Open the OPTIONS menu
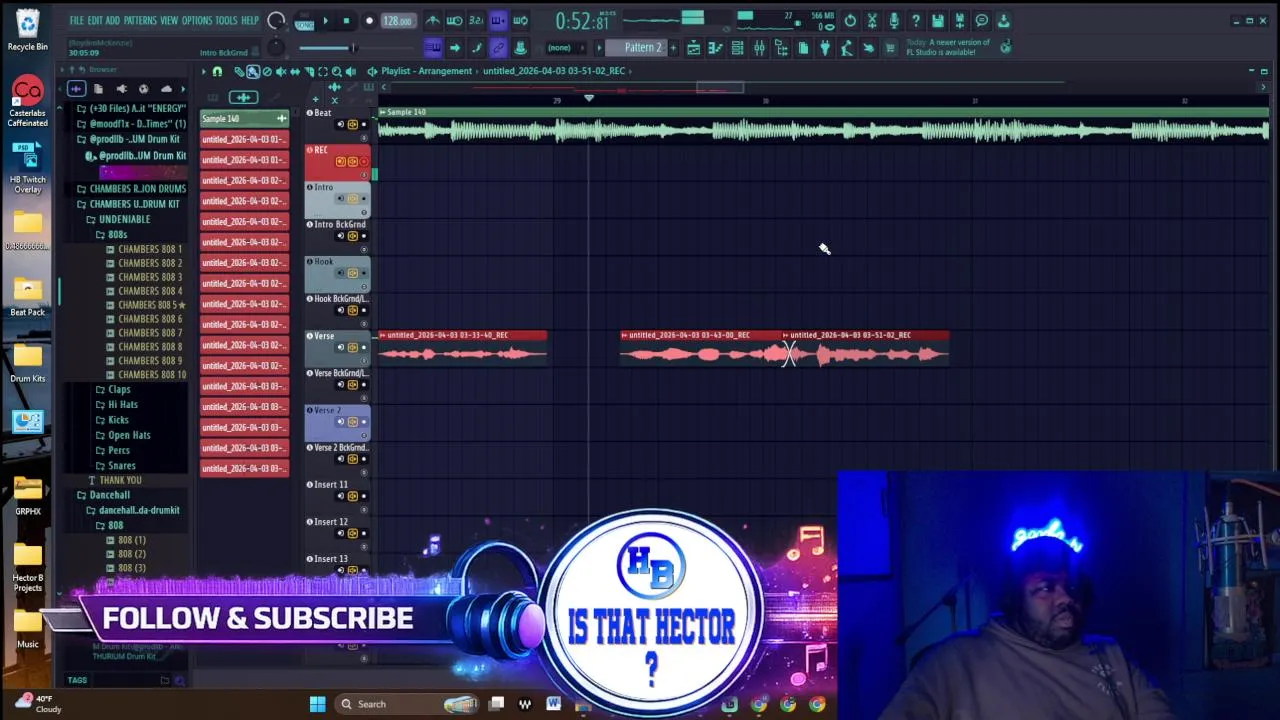The width and height of the screenshot is (1280, 720). pos(197,20)
